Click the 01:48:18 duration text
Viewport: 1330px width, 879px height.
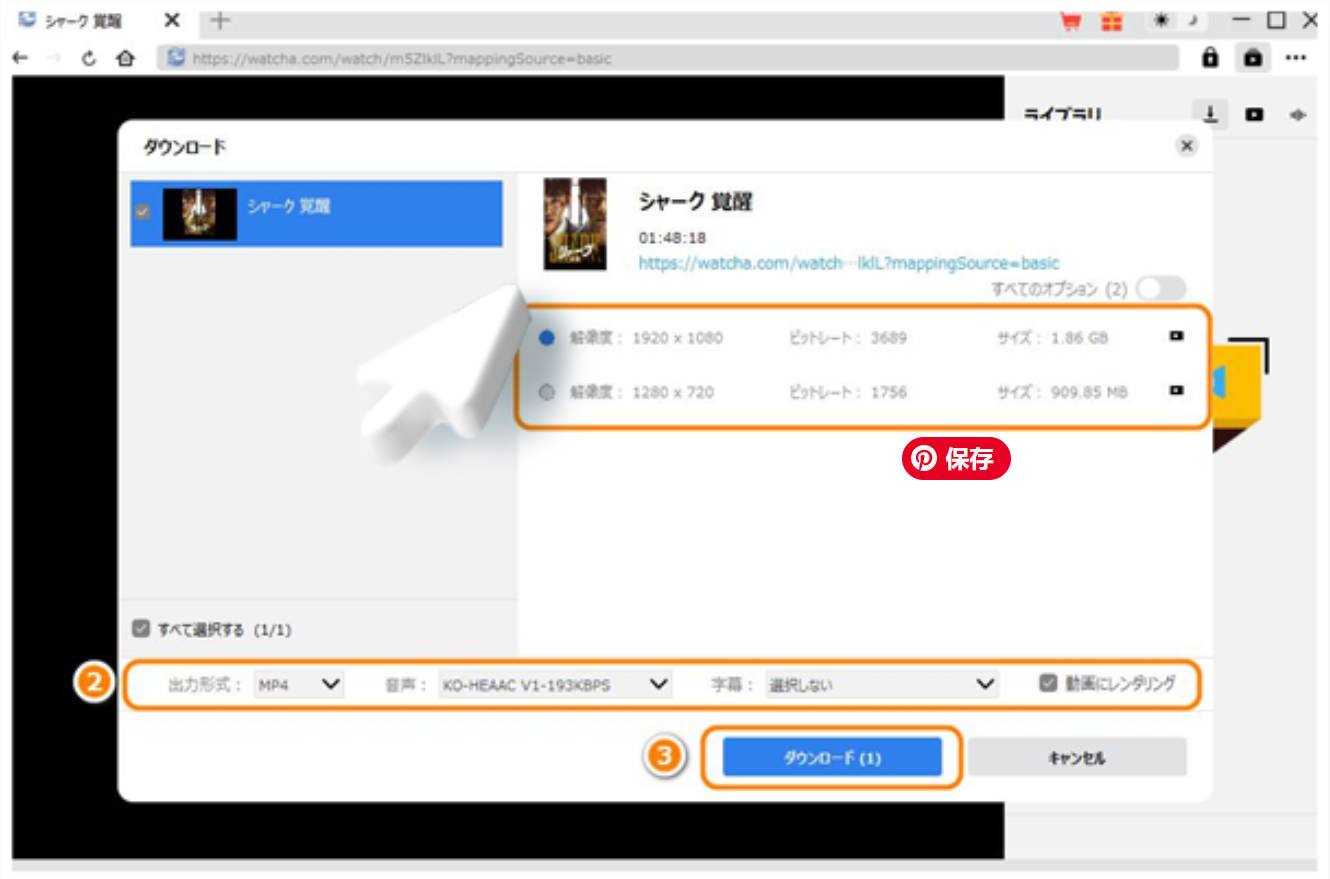point(672,238)
